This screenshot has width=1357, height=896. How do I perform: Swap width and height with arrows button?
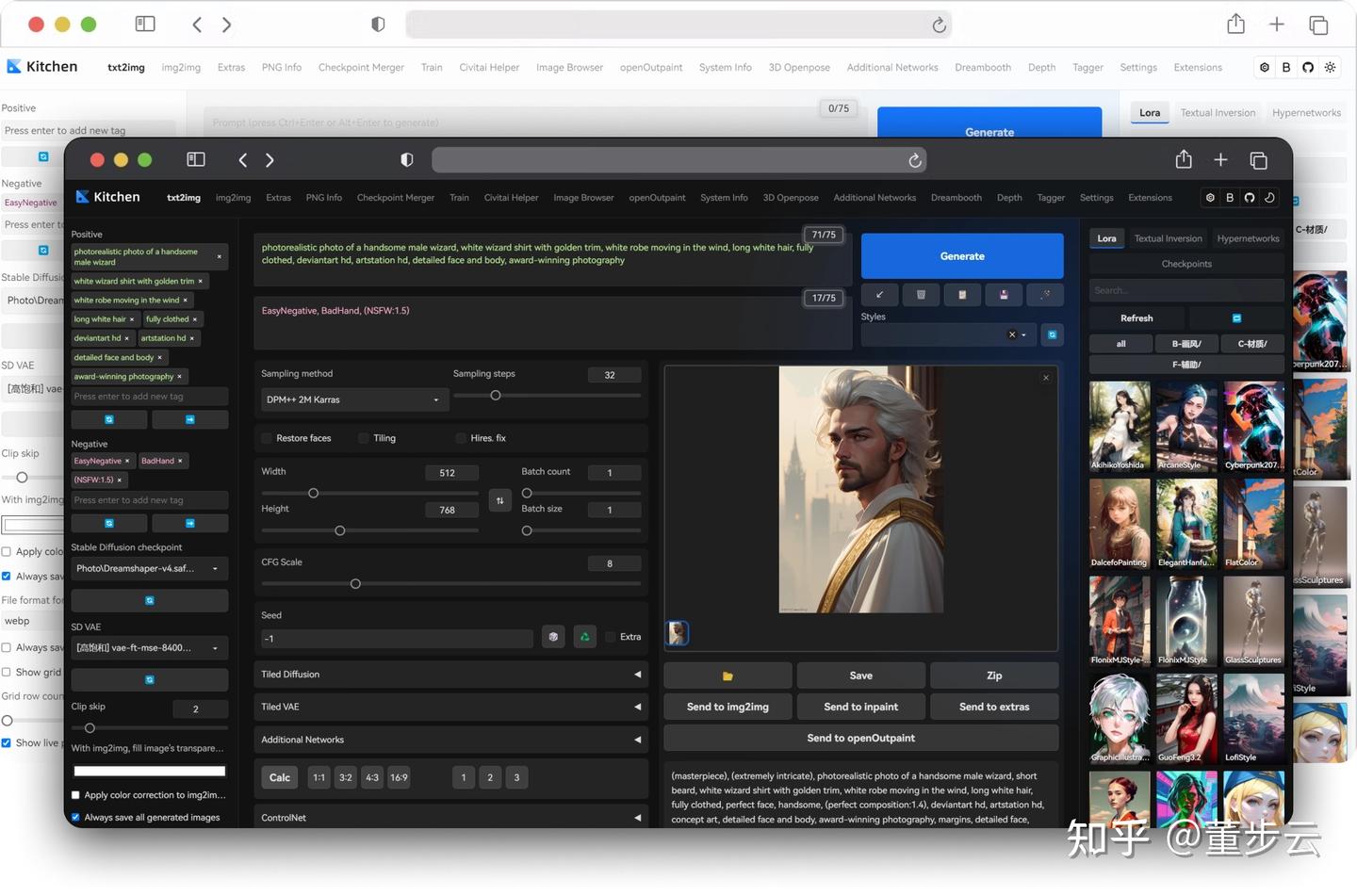click(499, 500)
